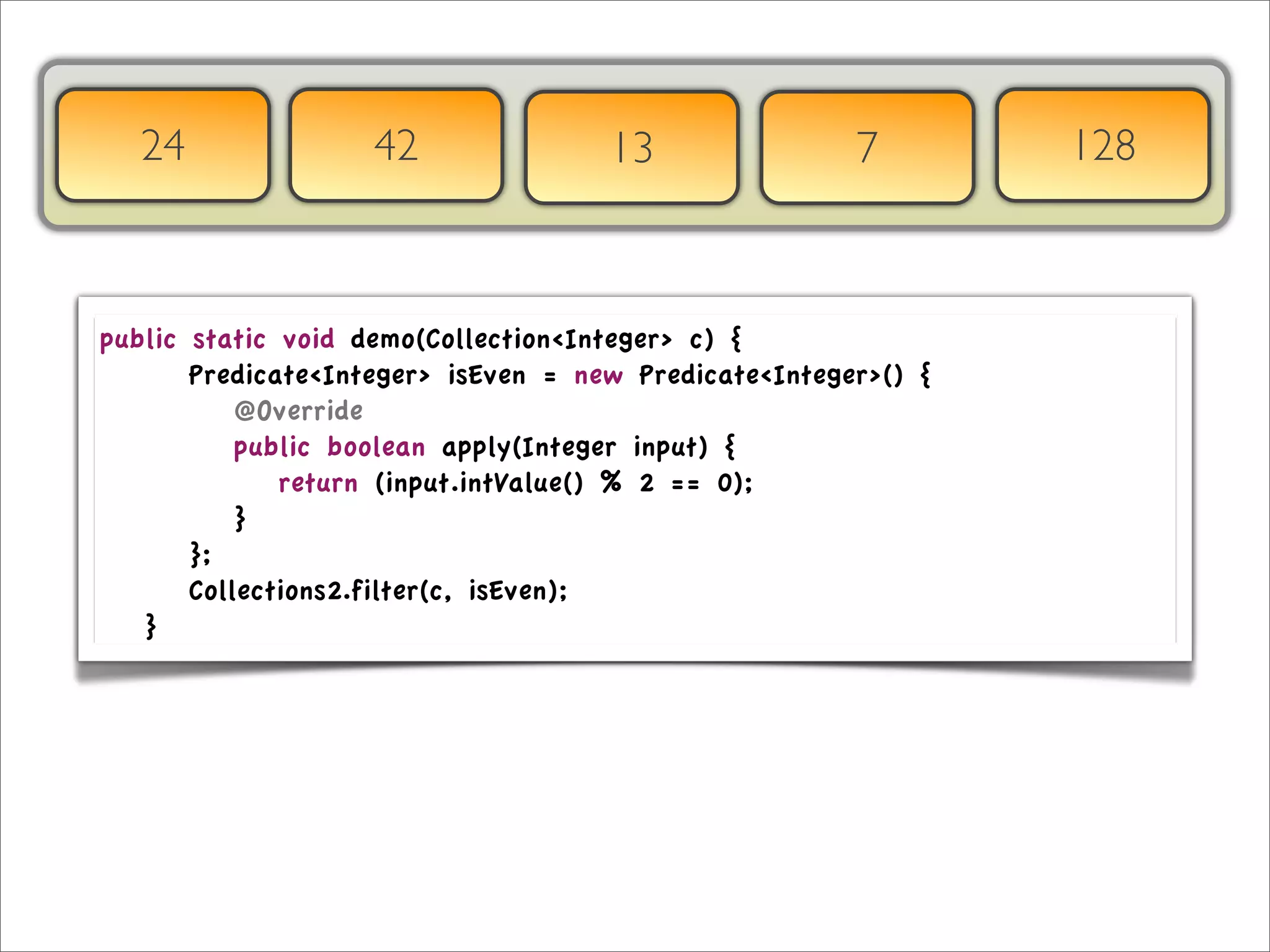The height and width of the screenshot is (952, 1270).
Task: Click the "@Override" annotation text
Action: pos(298,411)
